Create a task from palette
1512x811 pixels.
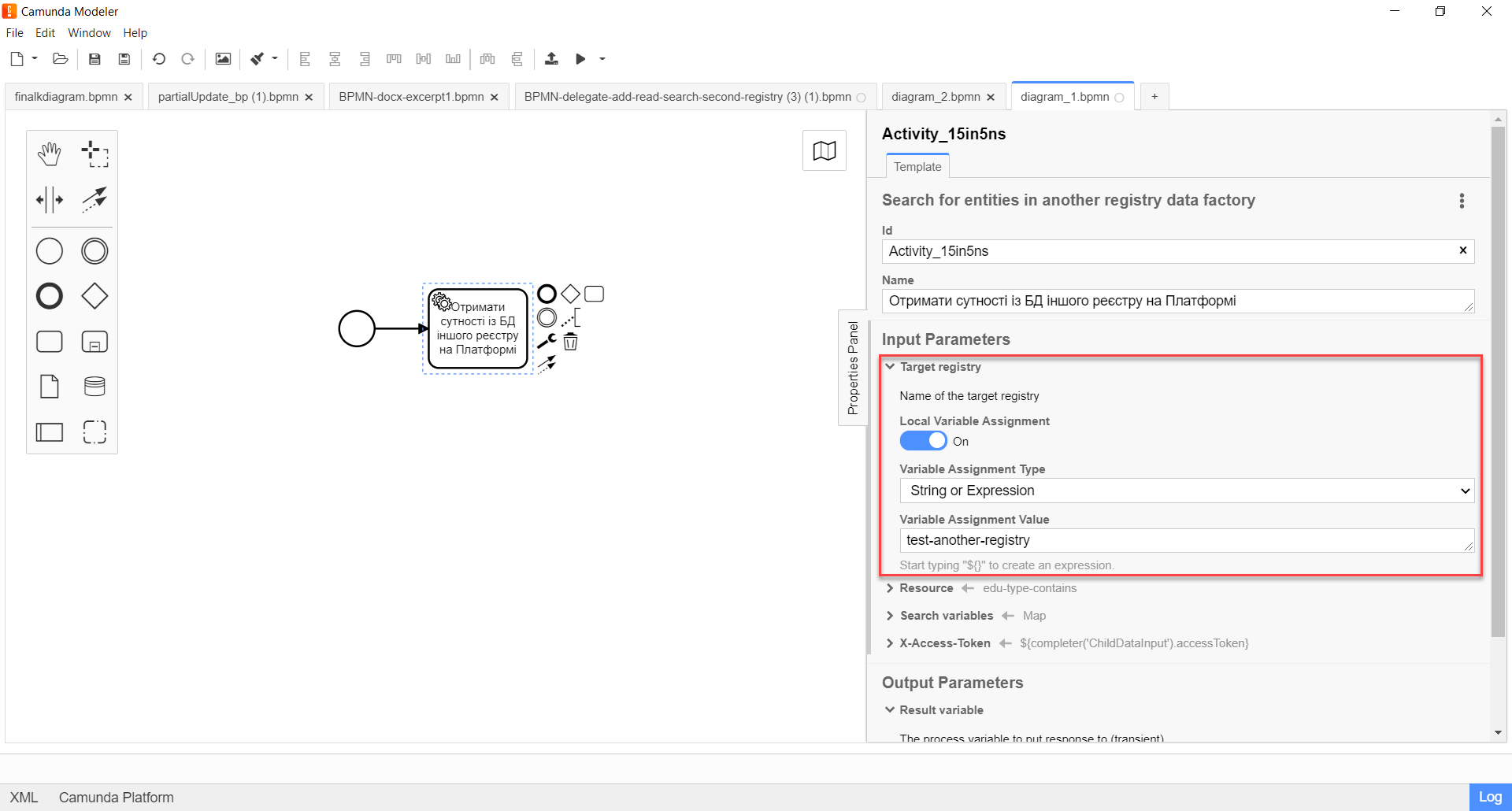pyautogui.click(x=50, y=342)
